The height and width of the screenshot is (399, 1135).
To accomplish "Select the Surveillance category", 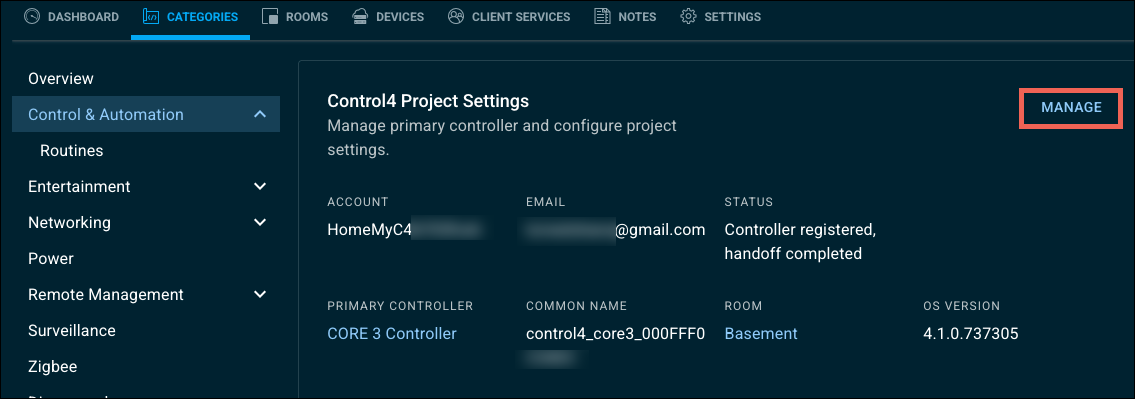I will click(72, 331).
